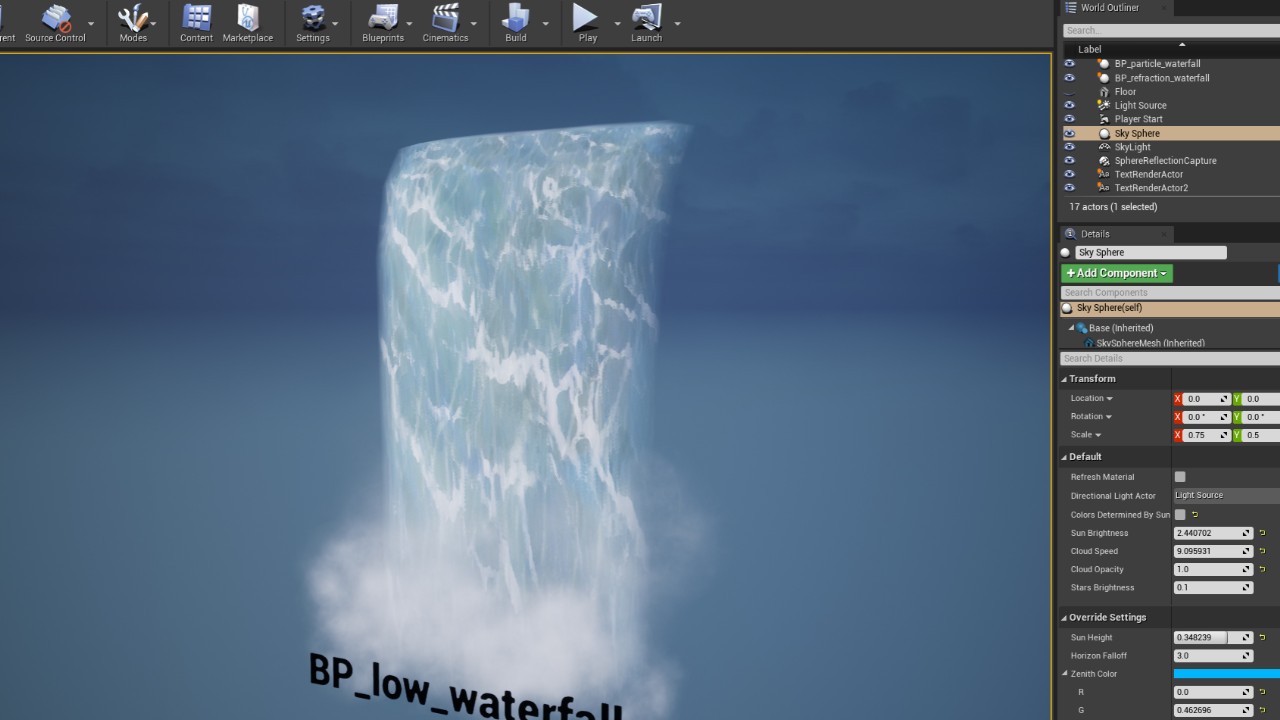The height and width of the screenshot is (720, 1280).
Task: Click the Zenith Color swatch
Action: (1226, 674)
